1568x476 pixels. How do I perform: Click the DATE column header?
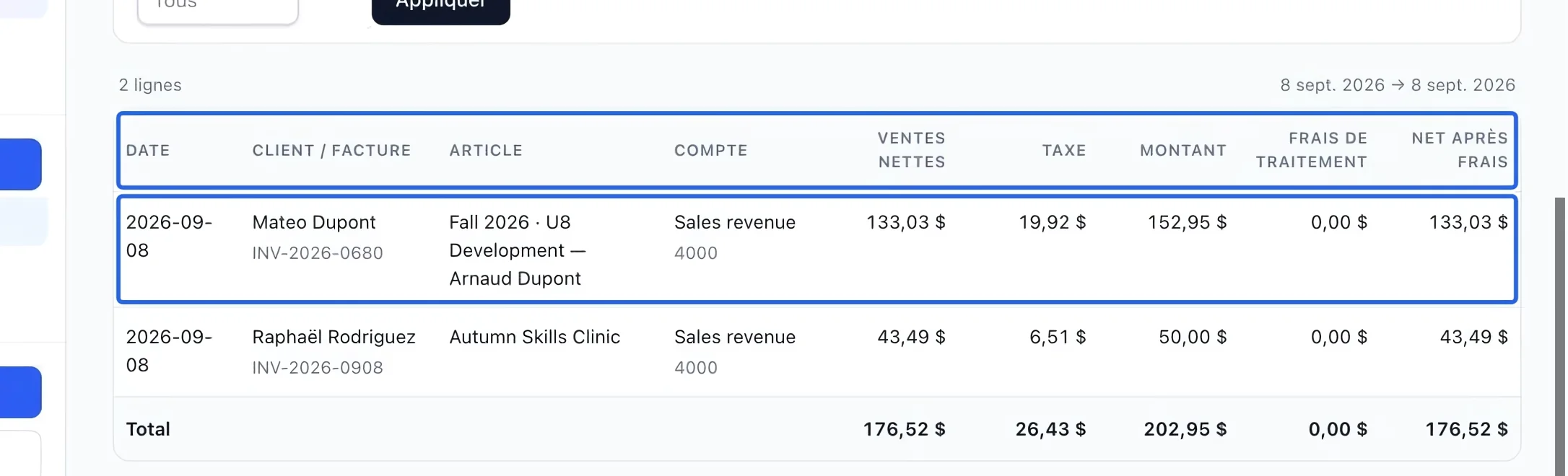(148, 150)
